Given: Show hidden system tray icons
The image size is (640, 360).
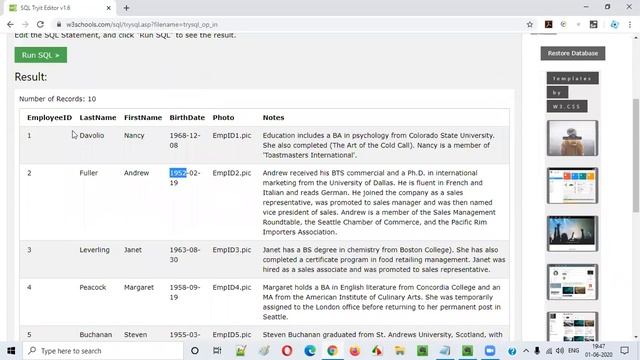Looking at the screenshot, I should [526, 351].
